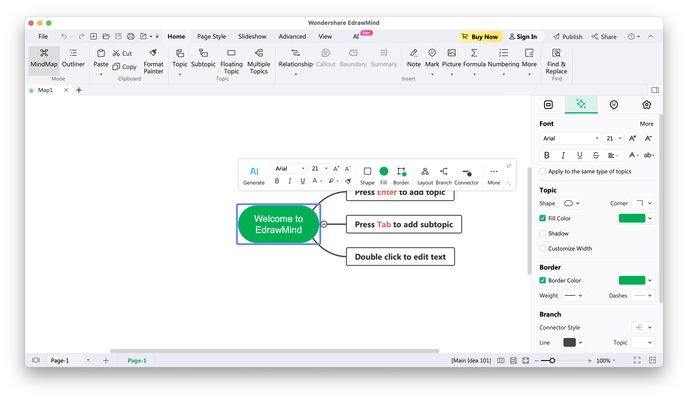Insert a Subtopic from the ribbon
This screenshot has width=688, height=400.
203,58
